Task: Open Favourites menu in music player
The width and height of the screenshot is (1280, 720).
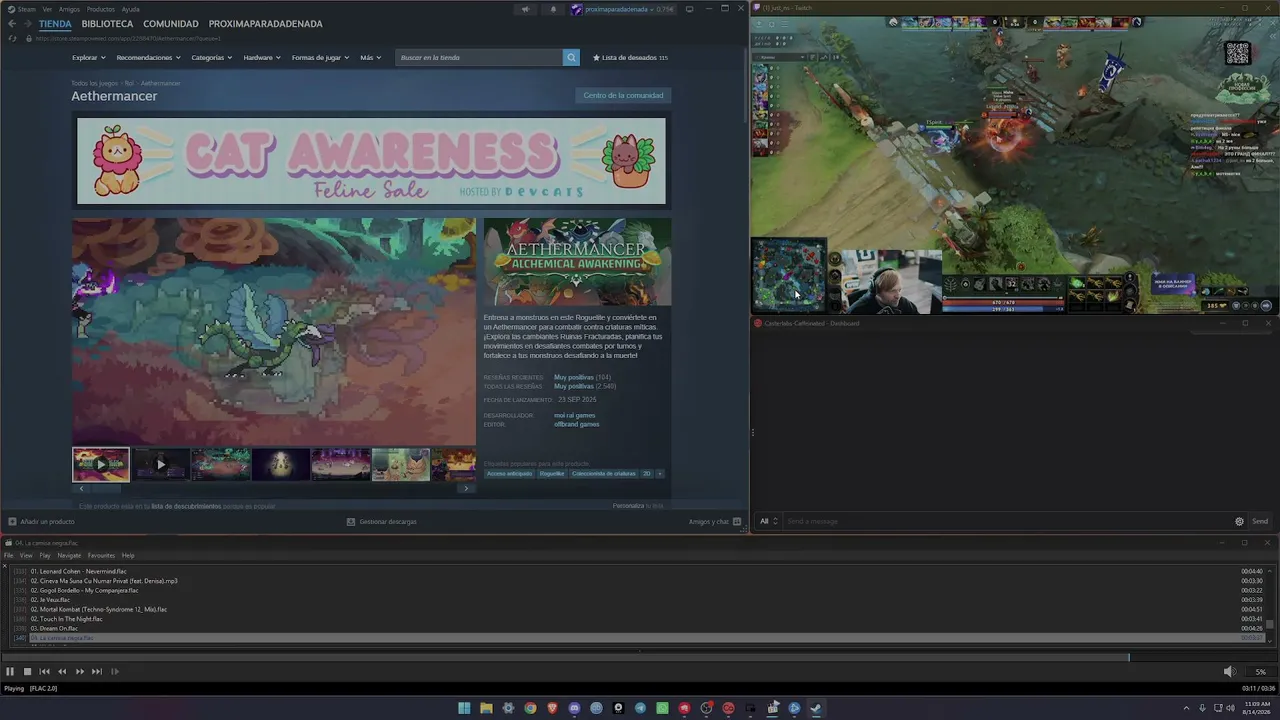Action: (x=101, y=556)
